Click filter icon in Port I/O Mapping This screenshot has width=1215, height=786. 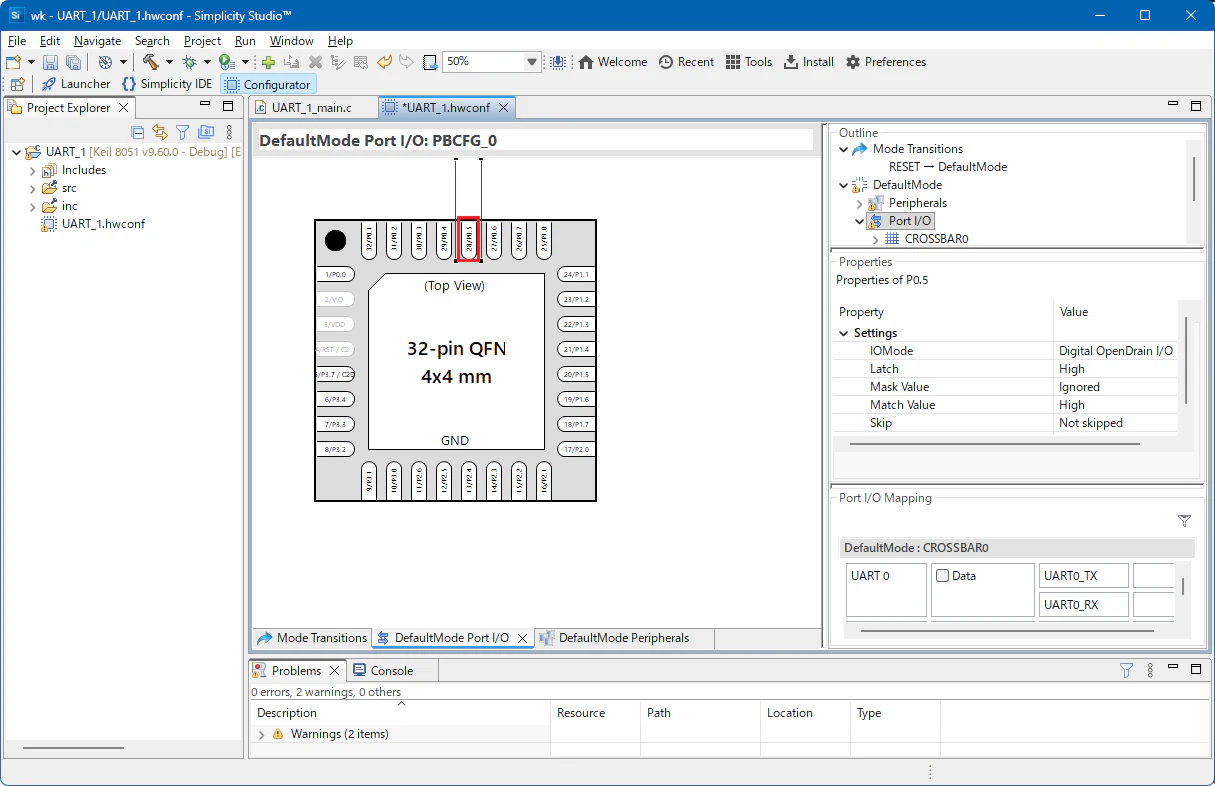pos(1184,521)
